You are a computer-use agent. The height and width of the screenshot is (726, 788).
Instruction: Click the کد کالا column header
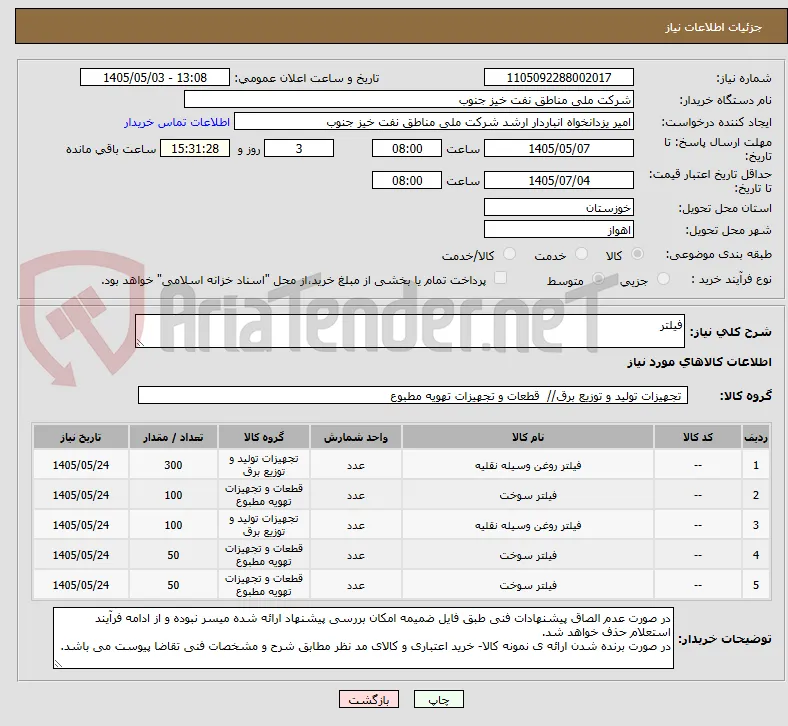[x=698, y=437]
